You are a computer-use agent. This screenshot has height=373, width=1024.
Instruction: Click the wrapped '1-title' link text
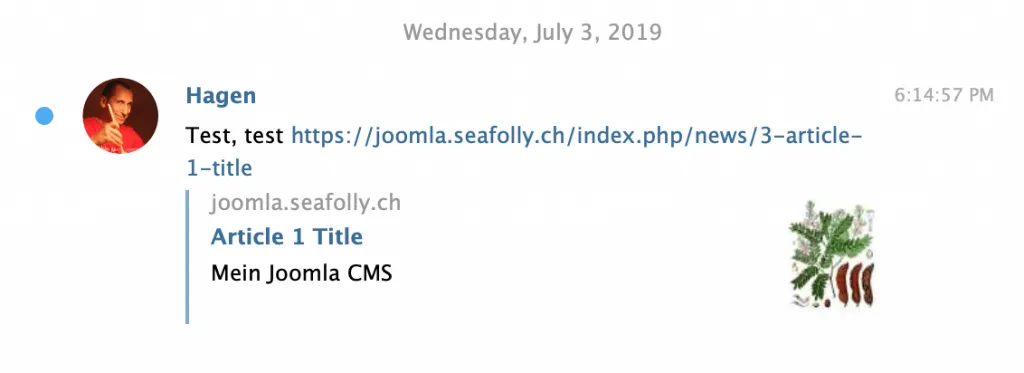click(x=219, y=169)
